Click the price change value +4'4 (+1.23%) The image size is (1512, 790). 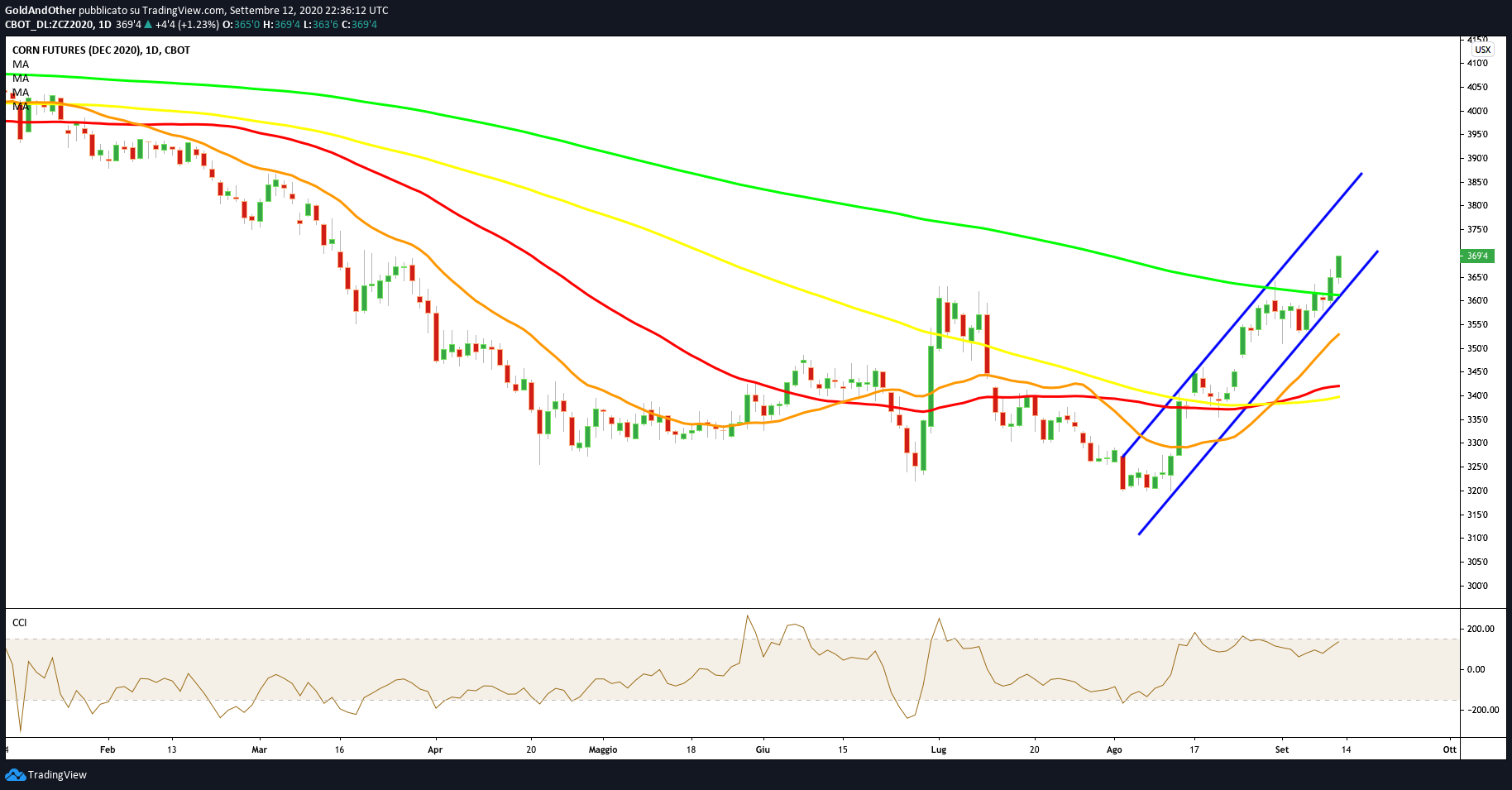pos(188,25)
